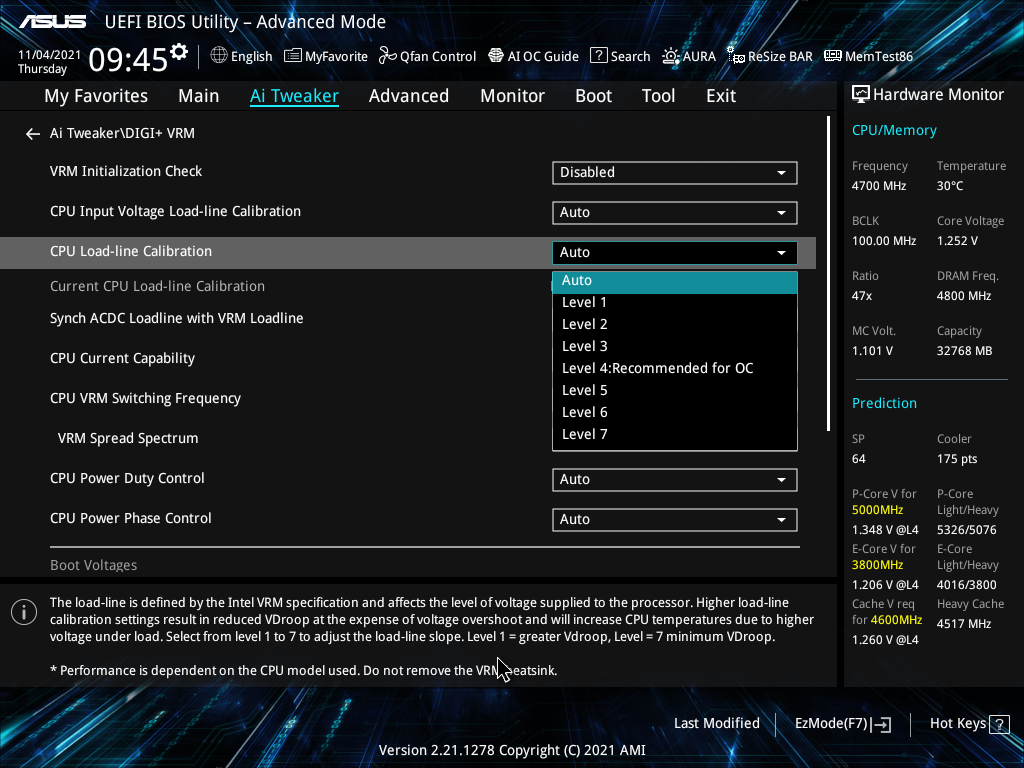
Task: Switch to the Advanced tab
Action: click(x=409, y=96)
